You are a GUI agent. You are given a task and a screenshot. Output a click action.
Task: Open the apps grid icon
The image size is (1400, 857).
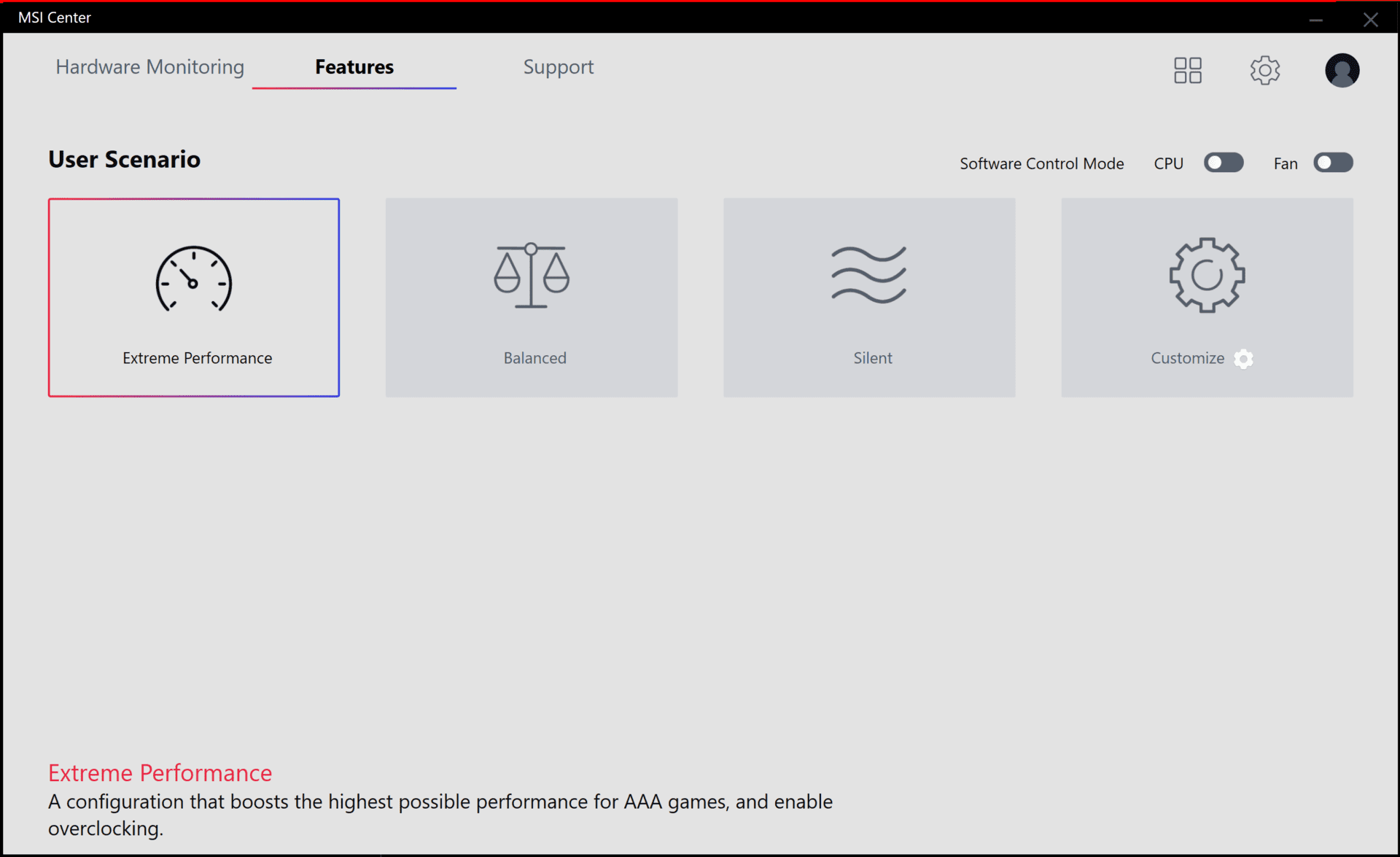coord(1188,70)
